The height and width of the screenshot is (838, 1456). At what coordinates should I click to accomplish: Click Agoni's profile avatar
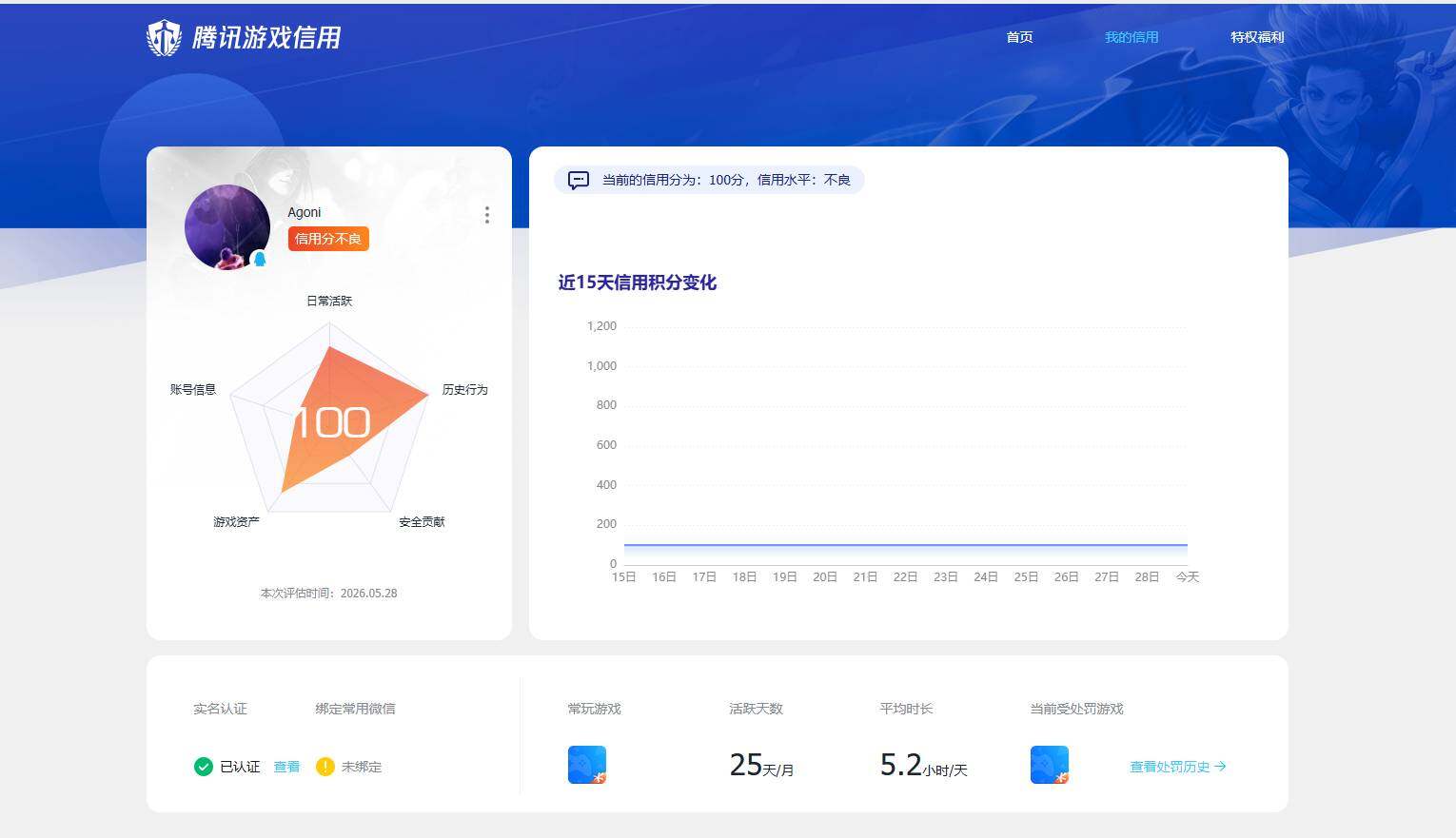[x=227, y=227]
